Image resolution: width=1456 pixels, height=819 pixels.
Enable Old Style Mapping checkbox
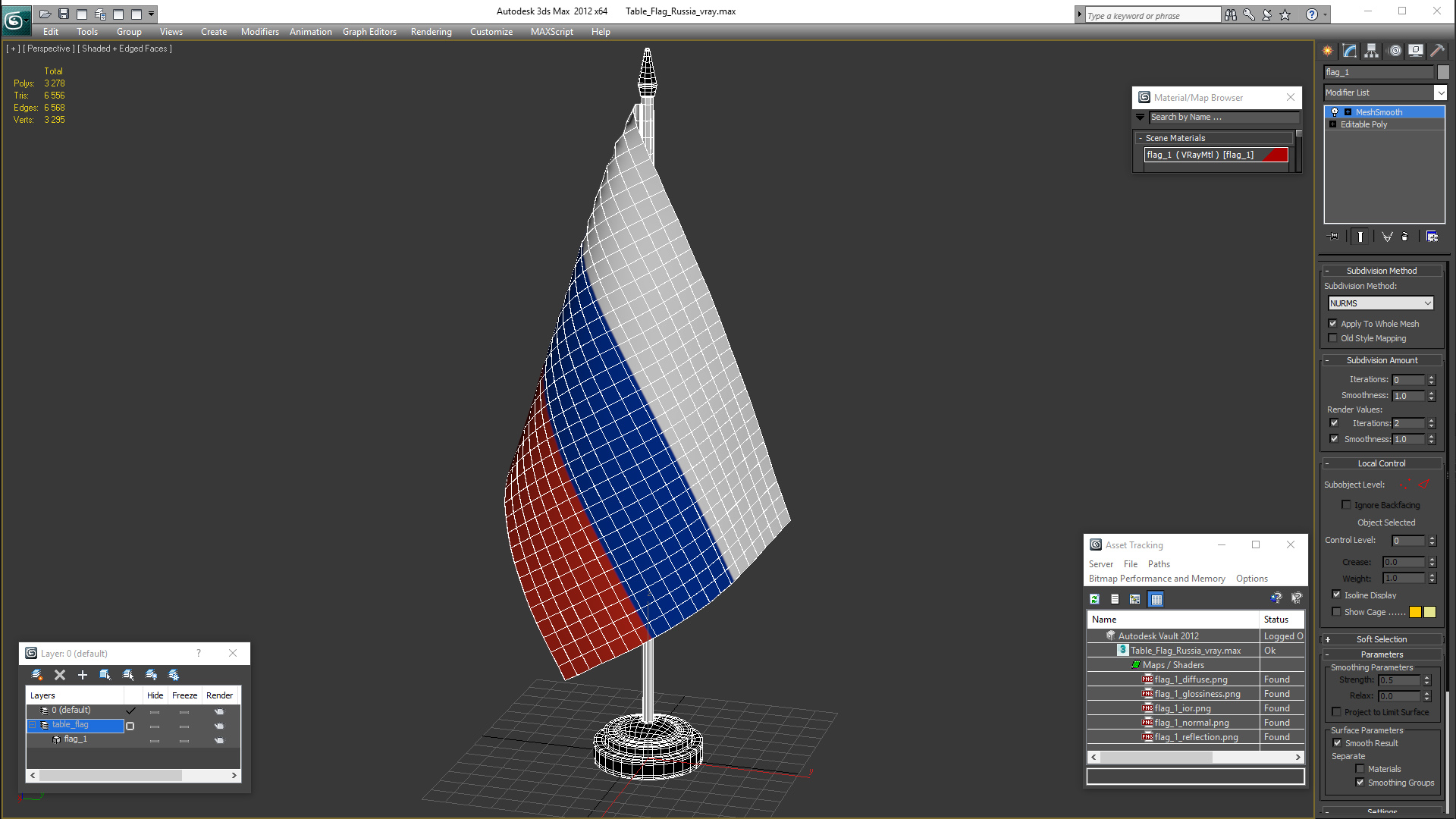pos(1332,338)
